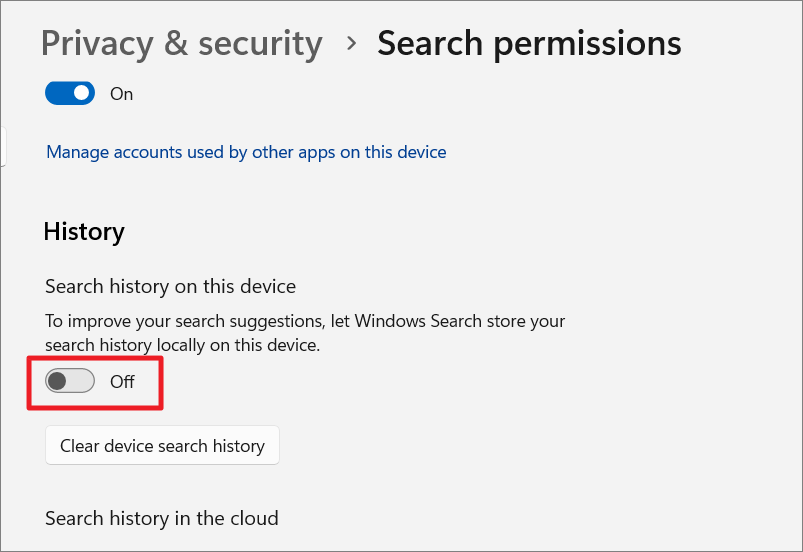Click the word "security" in the breadcrumb
Screen dimensions: 803x552
[260, 44]
